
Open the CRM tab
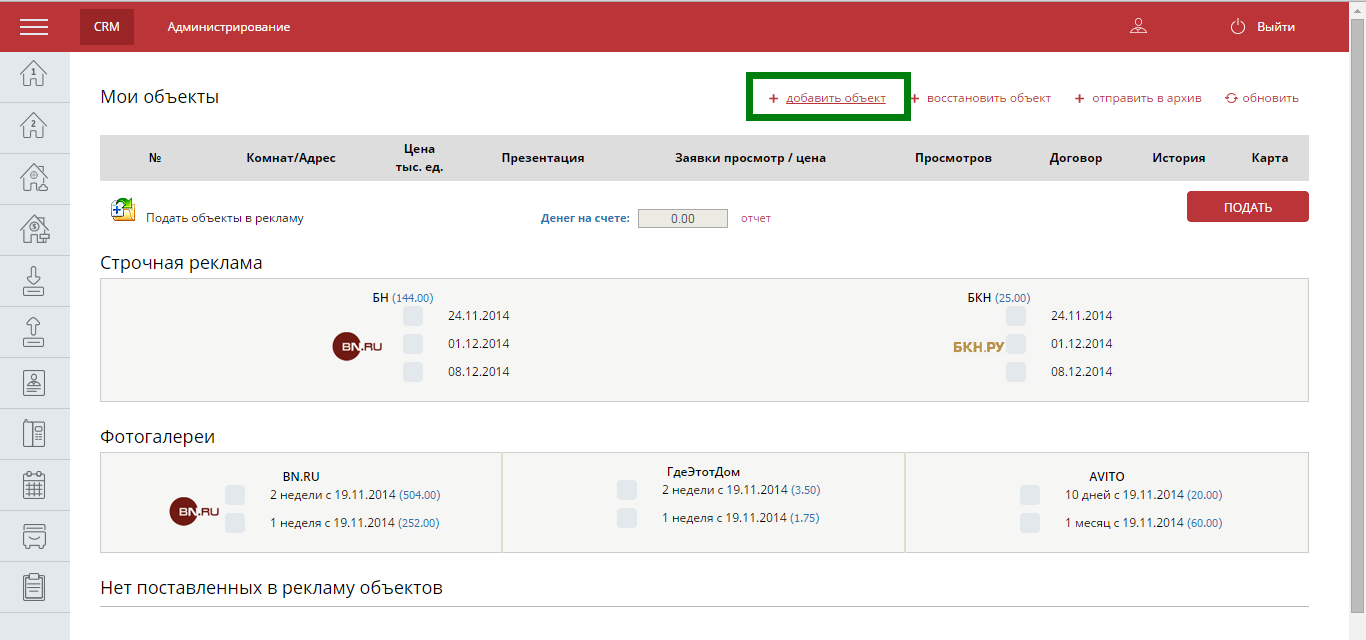[107, 27]
